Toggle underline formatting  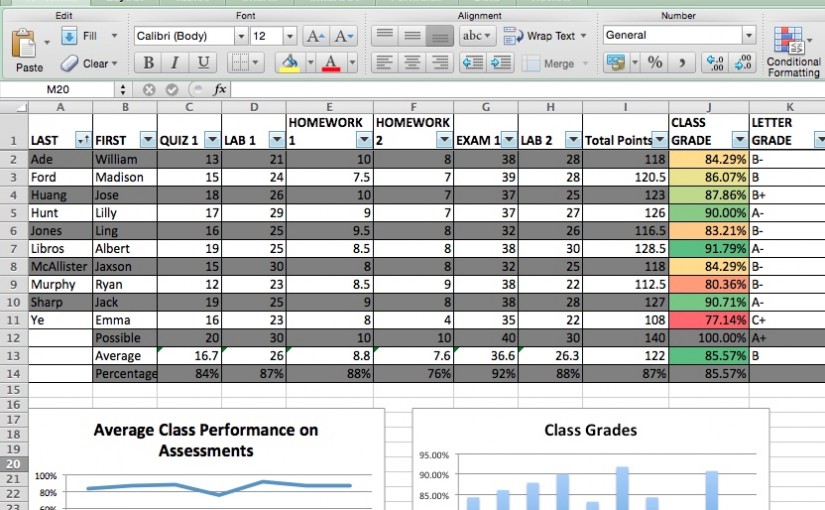click(x=203, y=62)
